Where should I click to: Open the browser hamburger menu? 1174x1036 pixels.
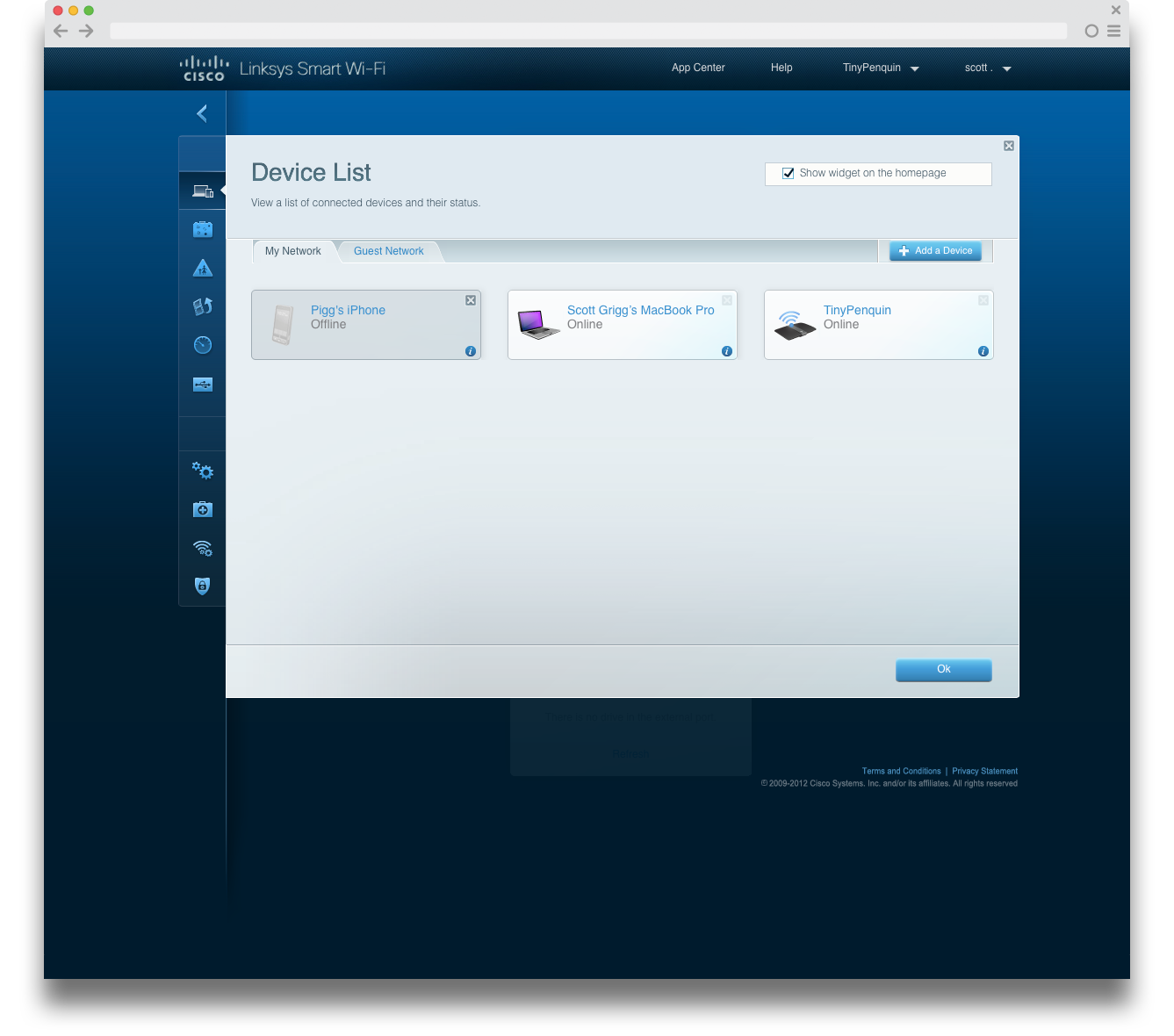tap(1113, 31)
